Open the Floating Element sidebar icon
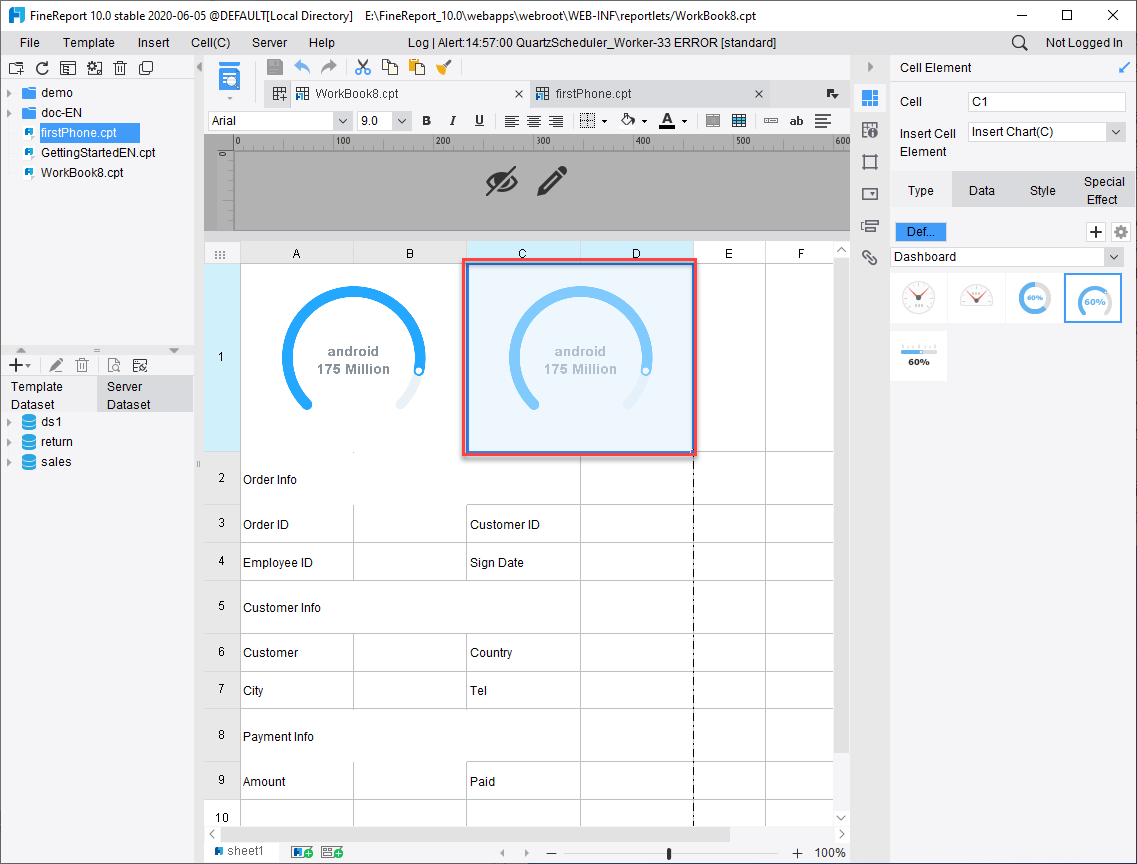This screenshot has height=864, width=1137. click(870, 162)
